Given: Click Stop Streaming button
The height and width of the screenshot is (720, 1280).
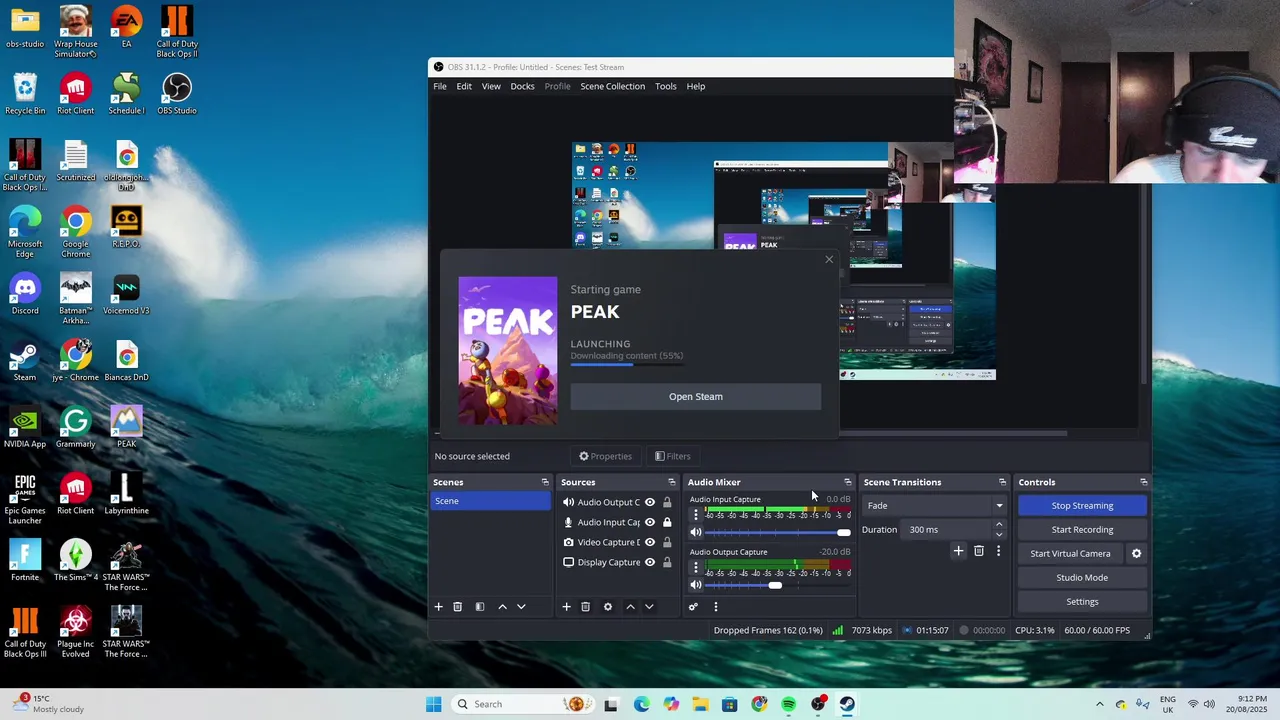Looking at the screenshot, I should (1082, 506).
